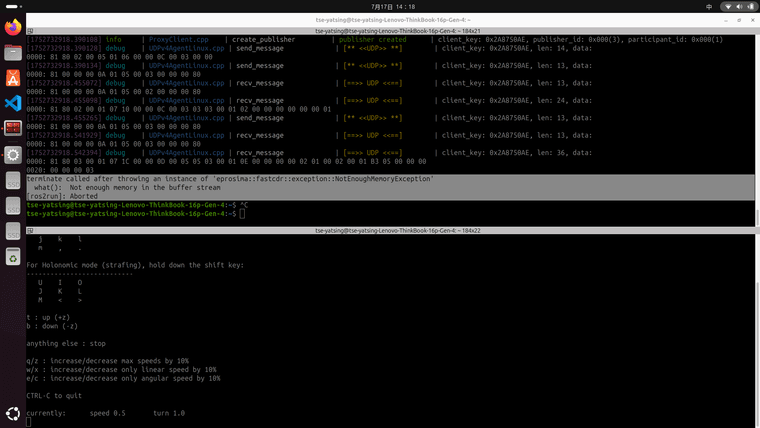Click 'e/c : increase/decrease only angular speed' line
The height and width of the screenshot is (428, 760).
click(123, 379)
